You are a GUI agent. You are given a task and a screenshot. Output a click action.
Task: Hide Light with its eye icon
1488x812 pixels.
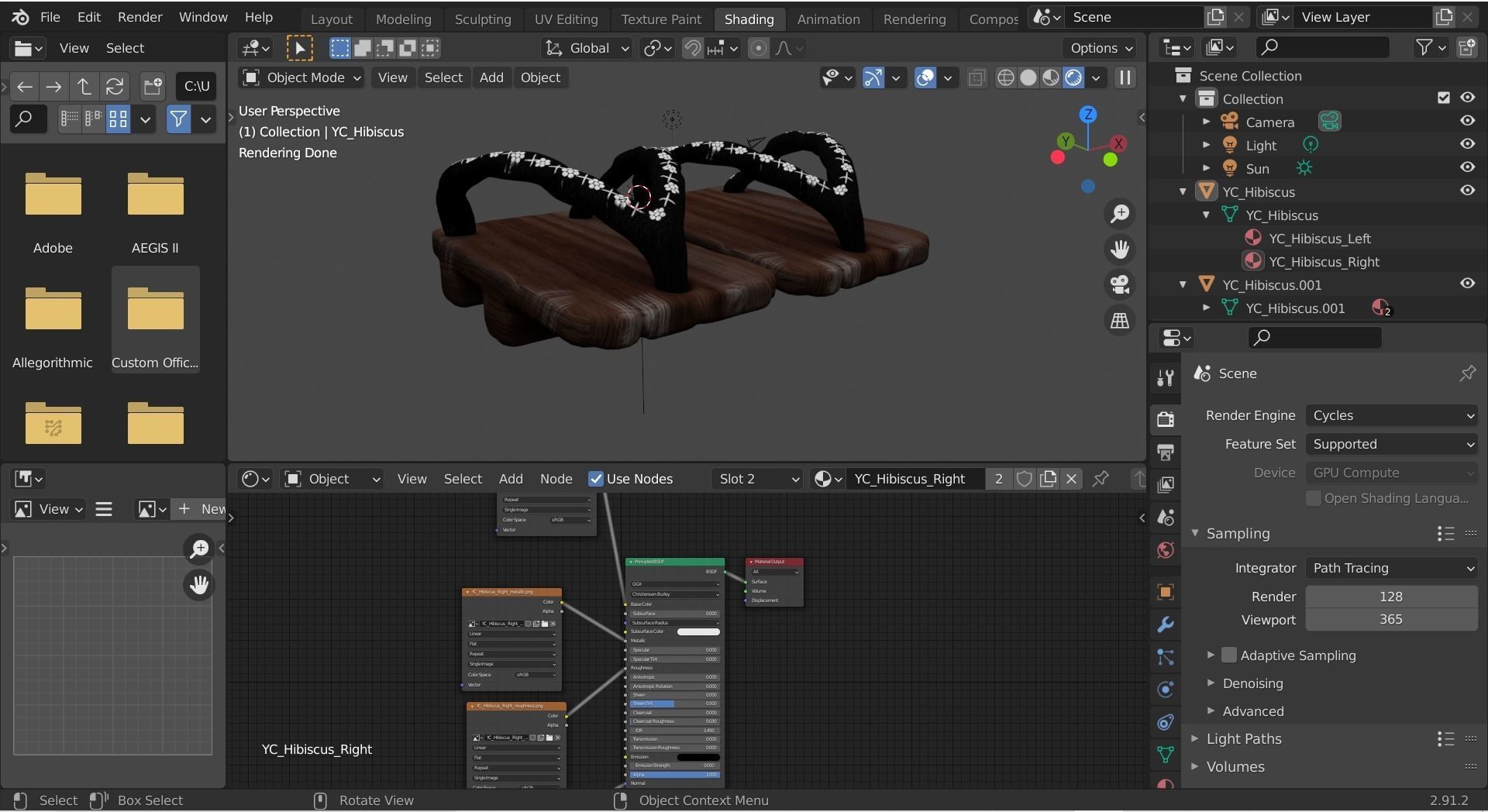tap(1467, 144)
